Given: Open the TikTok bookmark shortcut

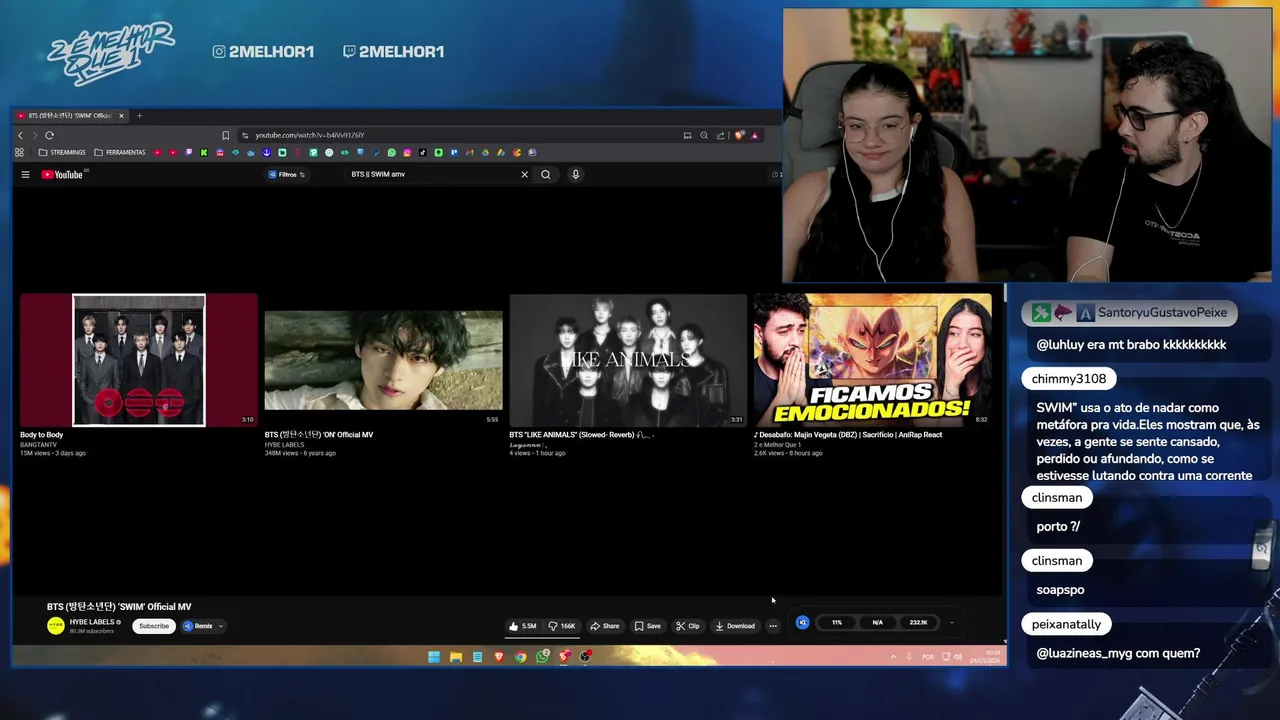Looking at the screenshot, I should [x=422, y=152].
